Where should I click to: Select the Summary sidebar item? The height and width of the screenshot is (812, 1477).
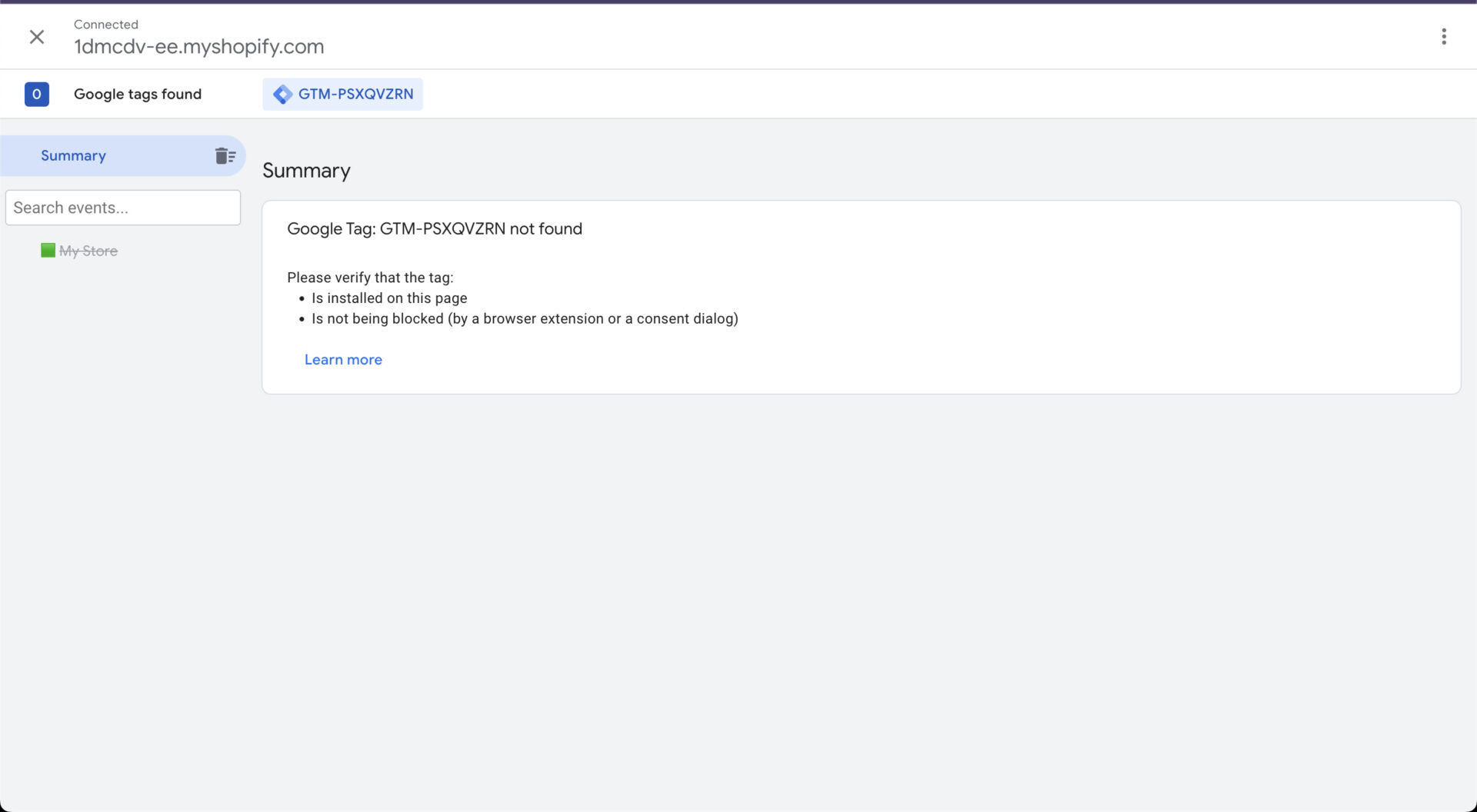coord(73,156)
